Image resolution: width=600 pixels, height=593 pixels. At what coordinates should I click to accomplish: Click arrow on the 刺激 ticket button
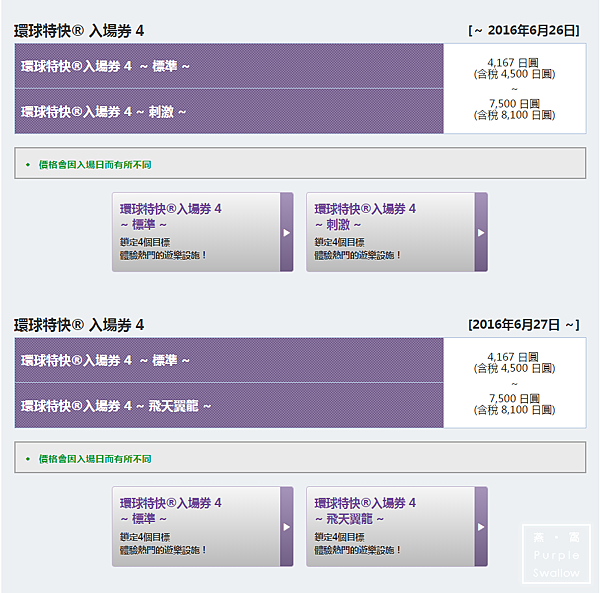(x=481, y=232)
